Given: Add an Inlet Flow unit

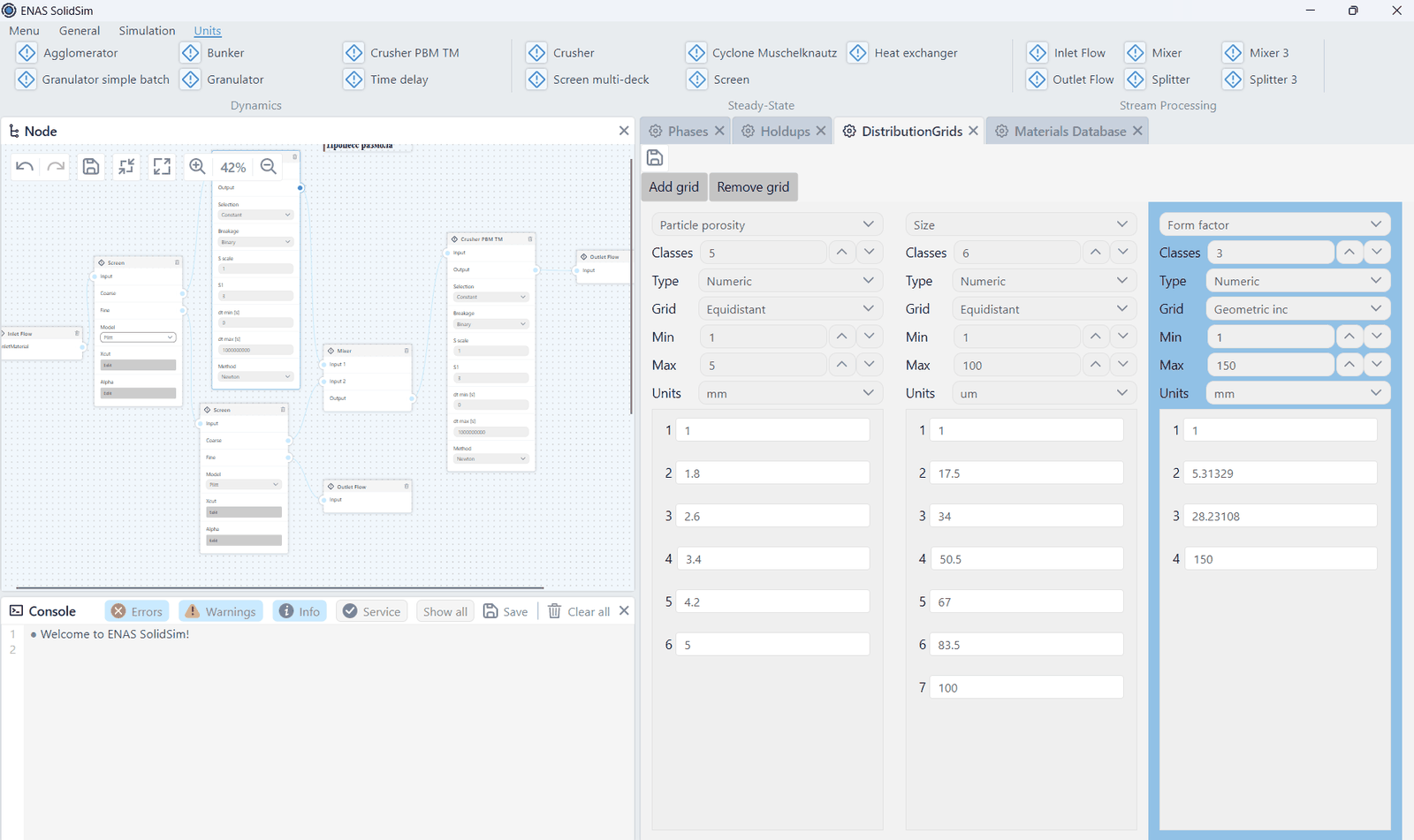Looking at the screenshot, I should pos(1067,53).
